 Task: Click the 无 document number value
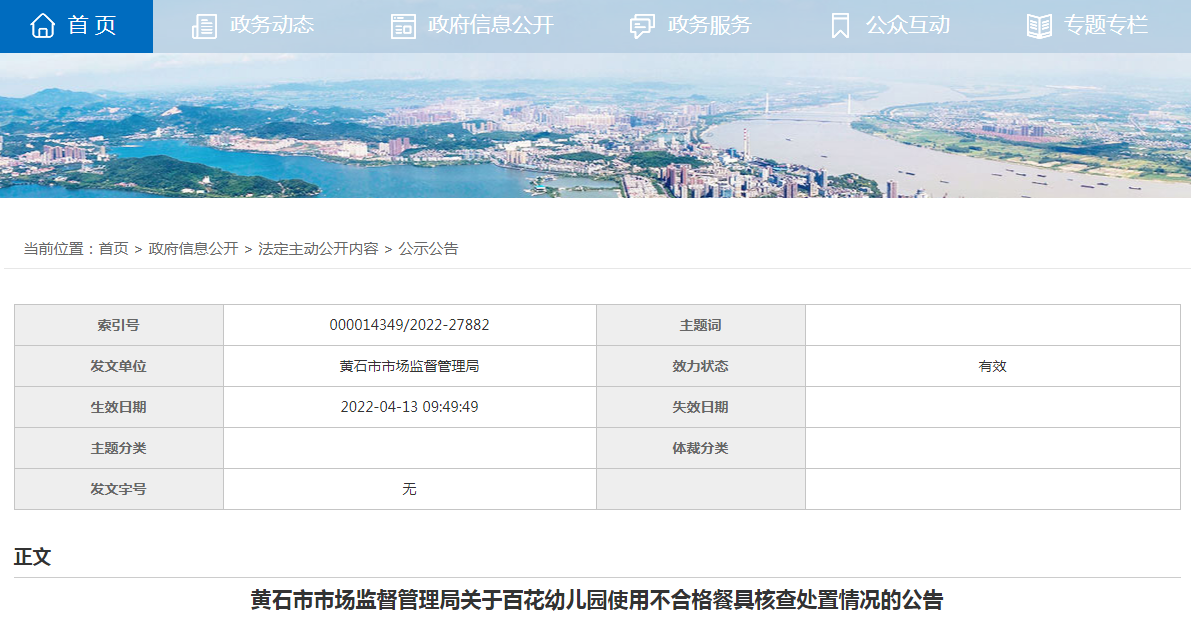(x=409, y=489)
